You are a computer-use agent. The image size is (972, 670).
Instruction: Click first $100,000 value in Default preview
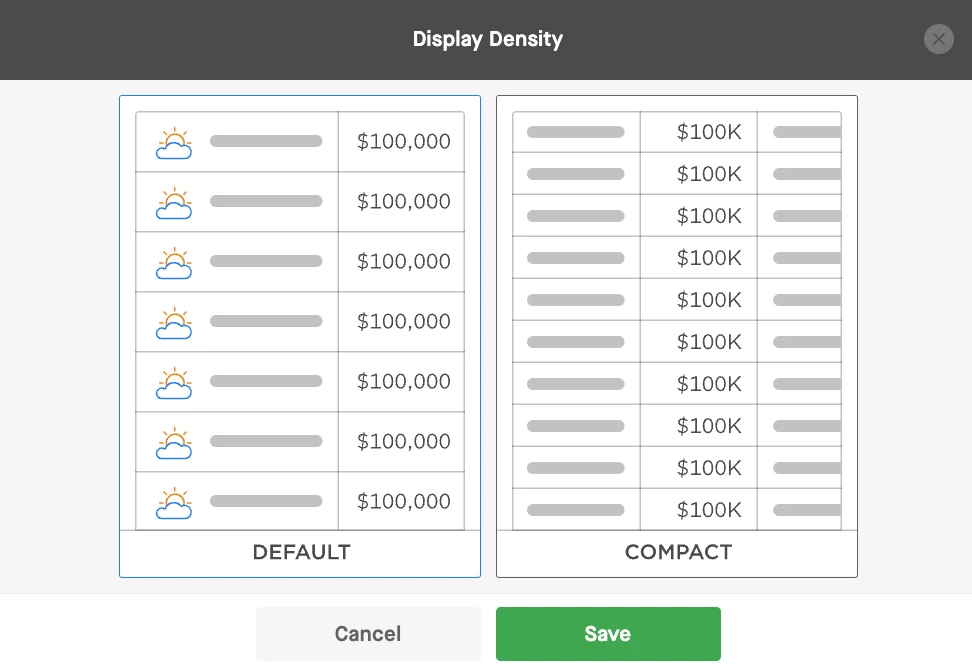[404, 141]
